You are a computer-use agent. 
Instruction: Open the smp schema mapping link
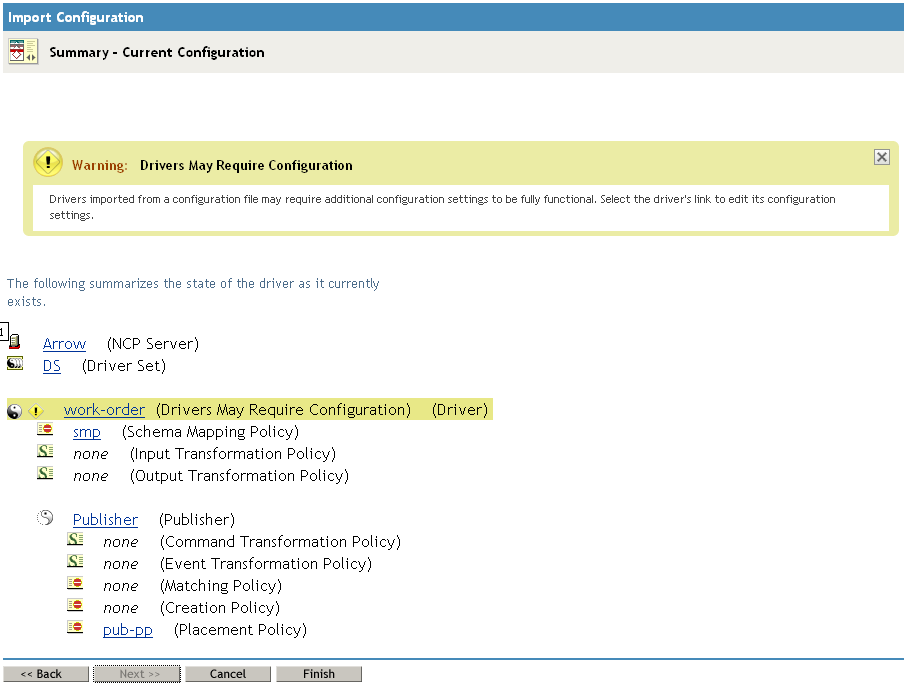click(x=87, y=432)
